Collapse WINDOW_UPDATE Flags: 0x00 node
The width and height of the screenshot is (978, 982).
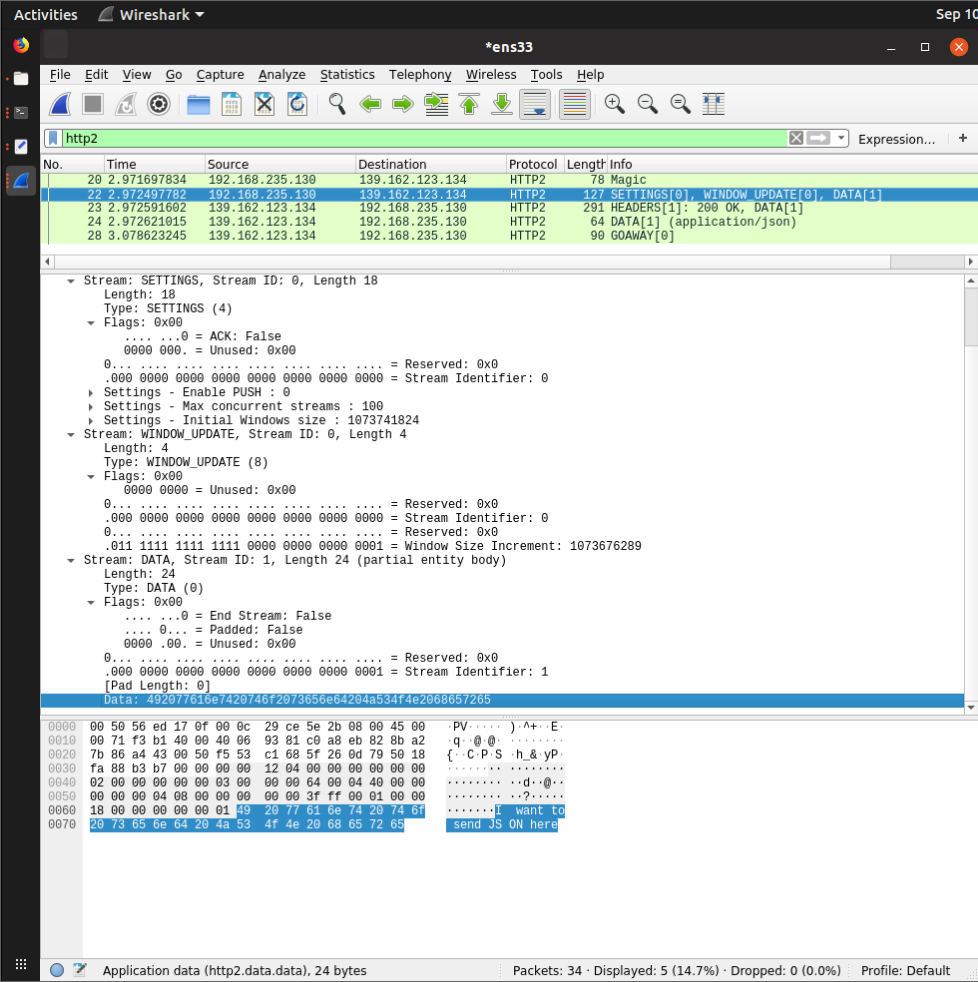click(91, 477)
